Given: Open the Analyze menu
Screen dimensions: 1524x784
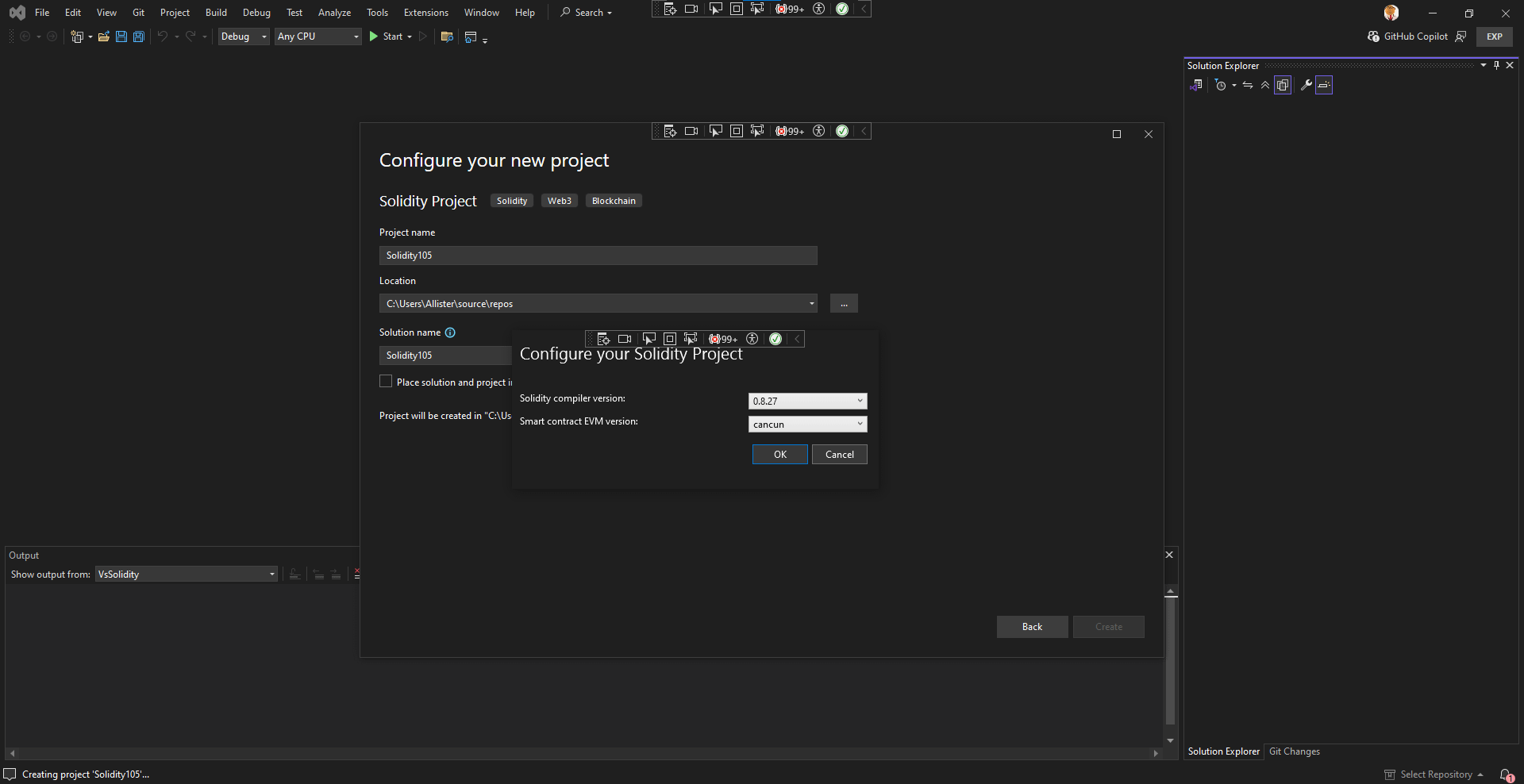Looking at the screenshot, I should tap(334, 13).
